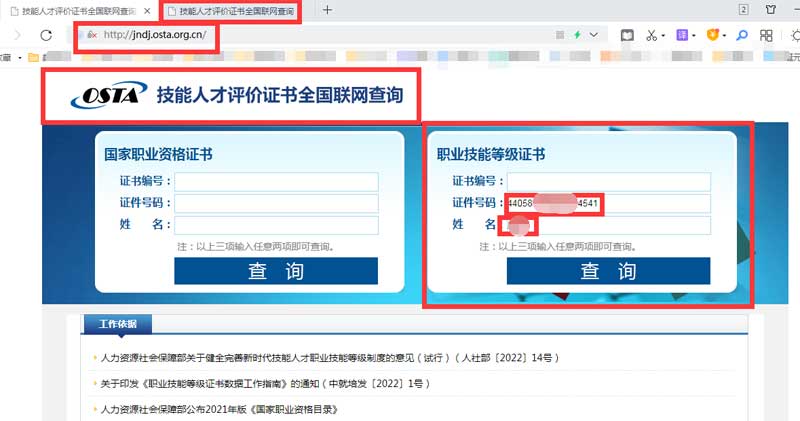Click the shirt-shaped skin icon
The image size is (800, 421).
pyautogui.click(x=769, y=10)
